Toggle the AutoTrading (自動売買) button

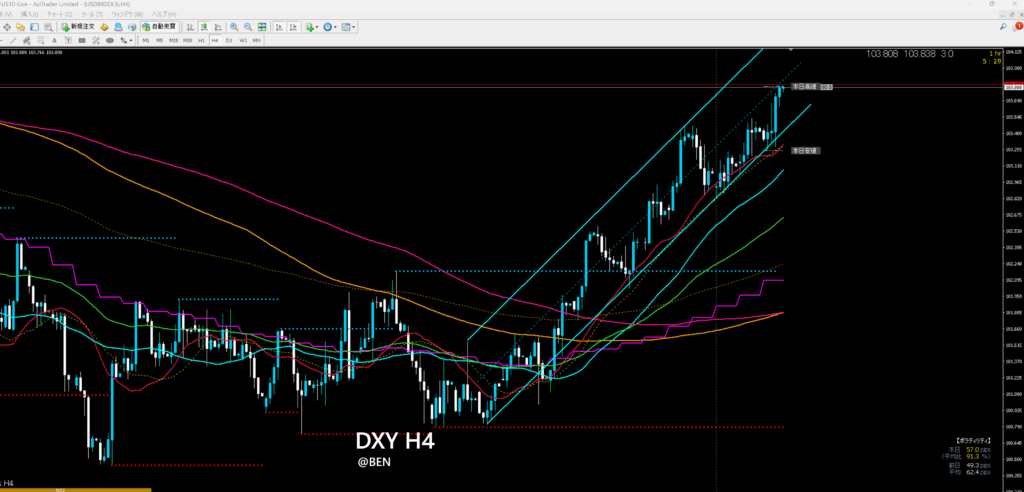click(158, 26)
